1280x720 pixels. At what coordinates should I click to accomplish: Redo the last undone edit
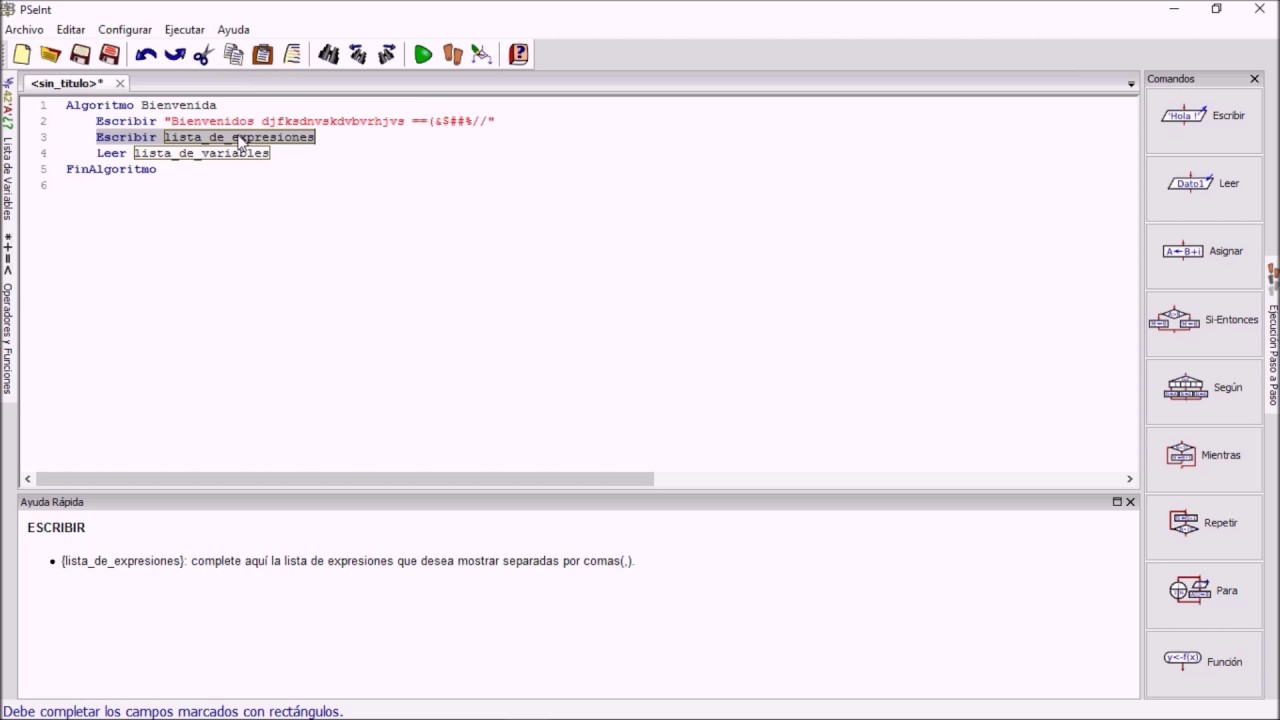[175, 55]
